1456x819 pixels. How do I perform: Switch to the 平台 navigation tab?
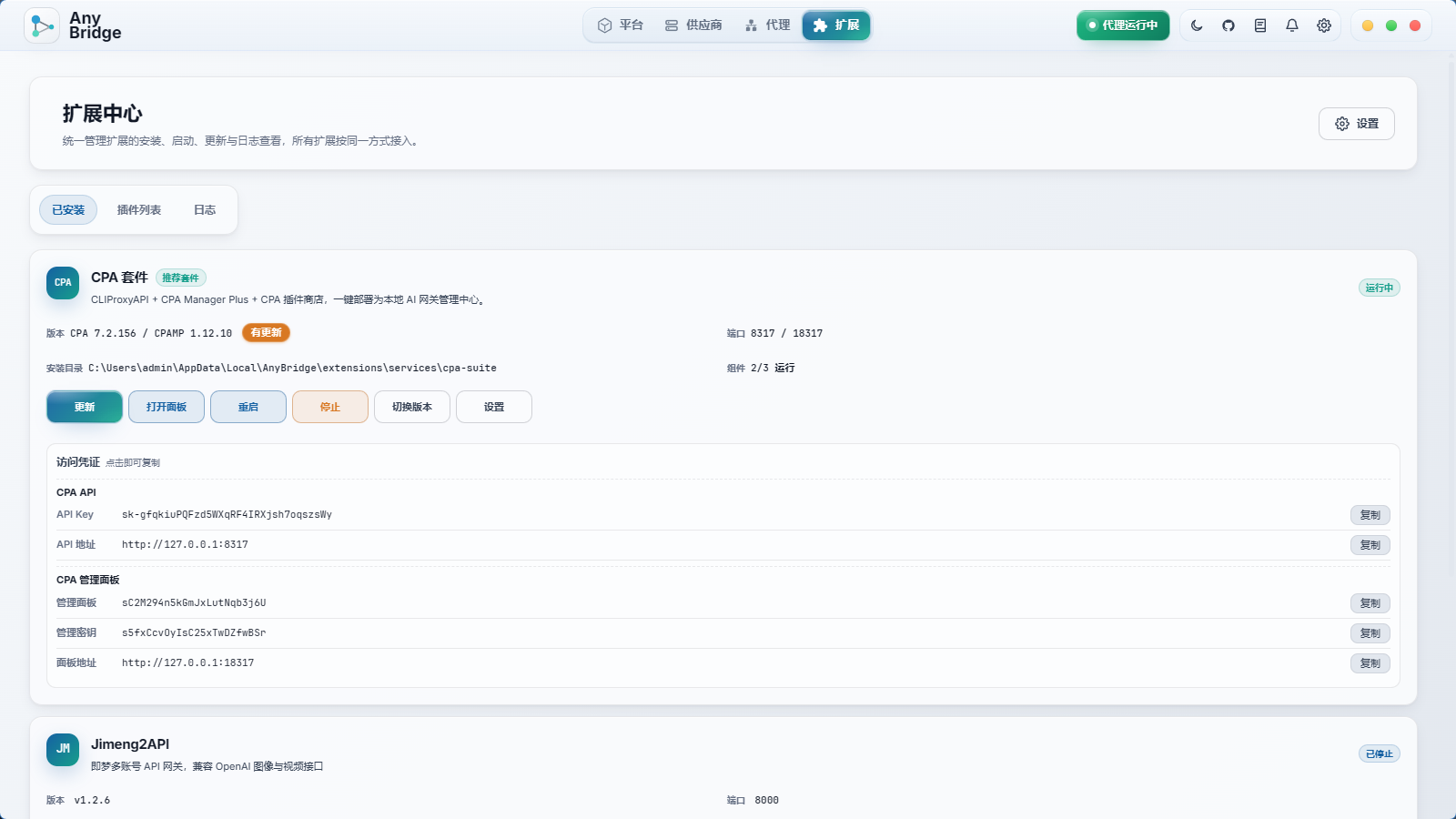point(621,25)
